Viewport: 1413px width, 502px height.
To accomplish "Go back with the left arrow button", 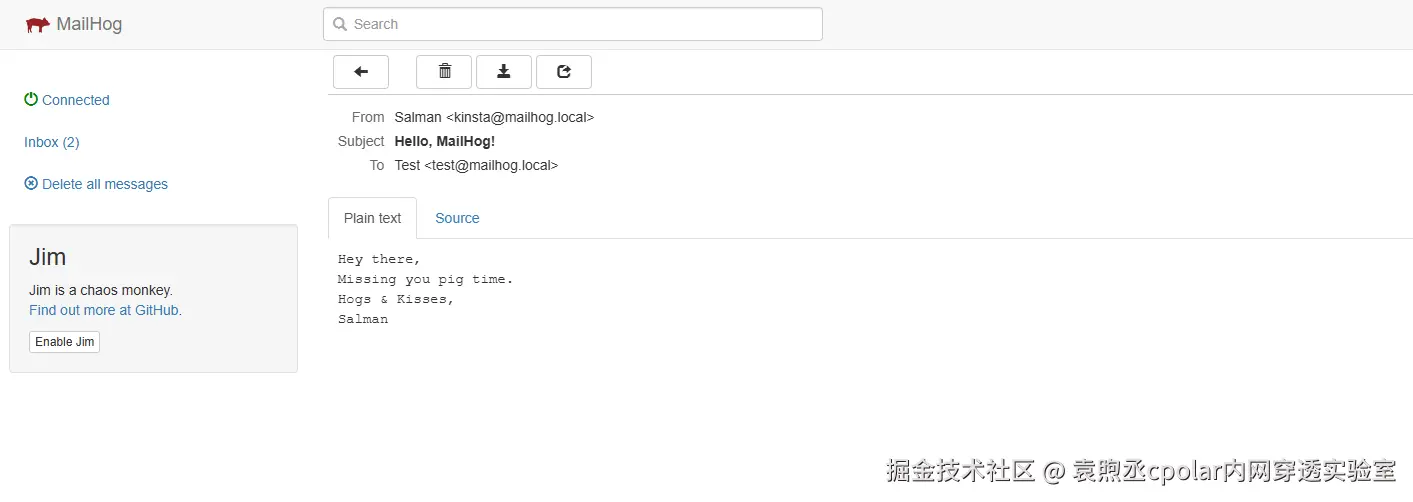I will [x=361, y=72].
